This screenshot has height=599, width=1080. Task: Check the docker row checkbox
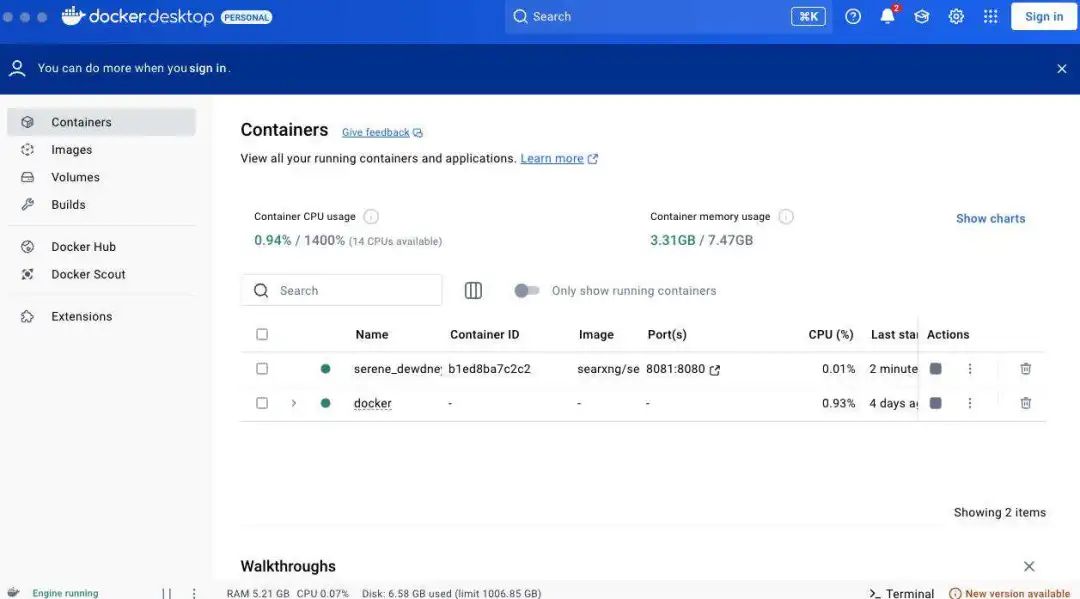tap(262, 403)
